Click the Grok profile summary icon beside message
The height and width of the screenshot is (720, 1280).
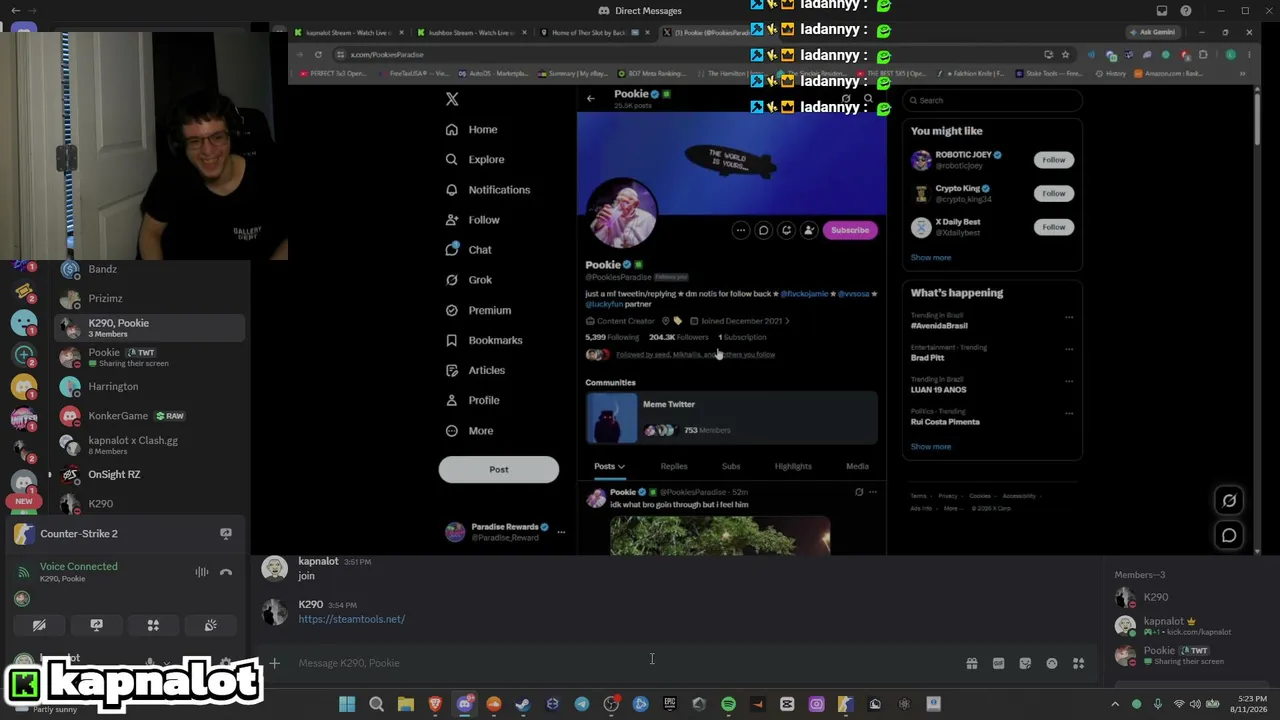pyautogui.click(x=787, y=230)
